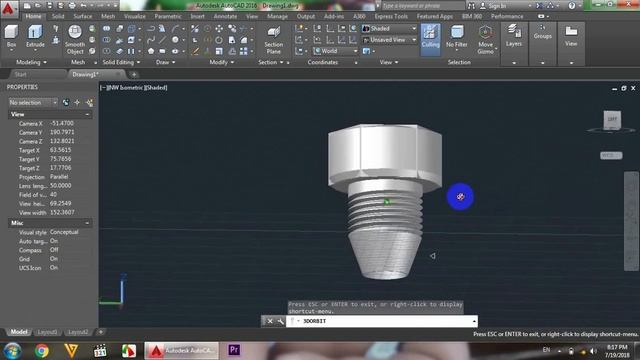Click the Smooth Object mesh tool
640x360 pixels.
(75, 40)
